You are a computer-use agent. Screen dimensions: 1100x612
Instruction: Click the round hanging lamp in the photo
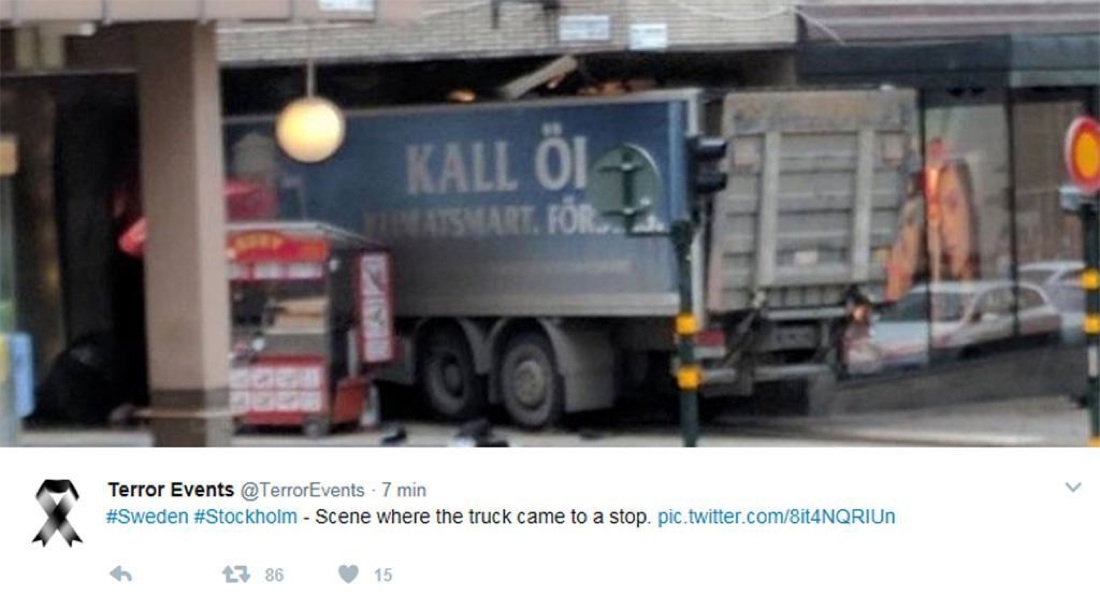click(310, 130)
